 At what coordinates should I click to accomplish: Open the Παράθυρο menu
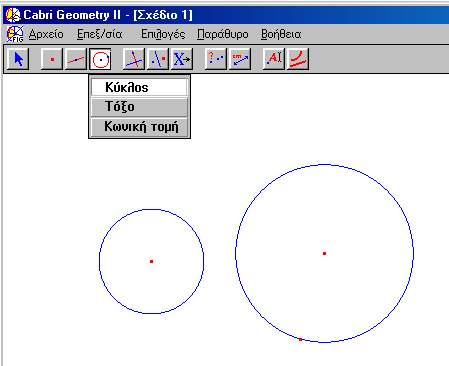[223, 34]
